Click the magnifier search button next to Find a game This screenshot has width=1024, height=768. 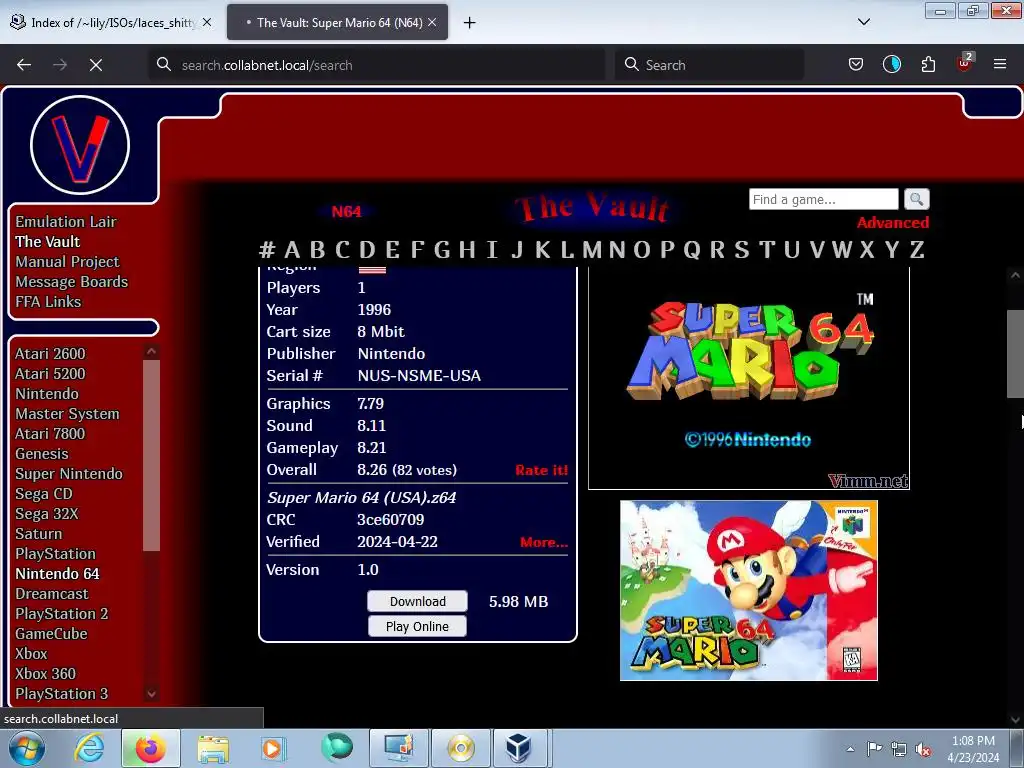pyautogui.click(x=916, y=199)
